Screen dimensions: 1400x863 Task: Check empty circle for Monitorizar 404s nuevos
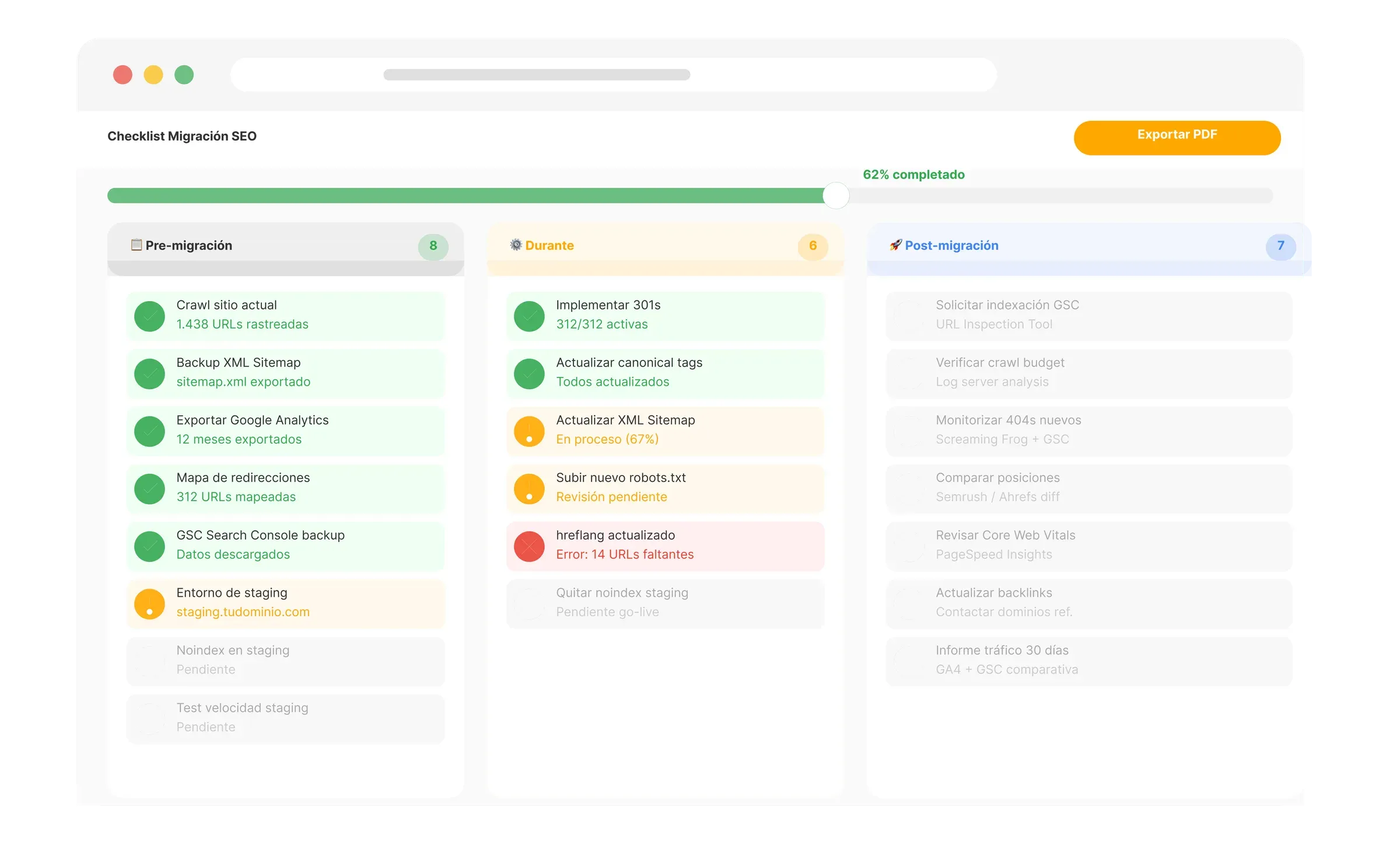tap(909, 431)
